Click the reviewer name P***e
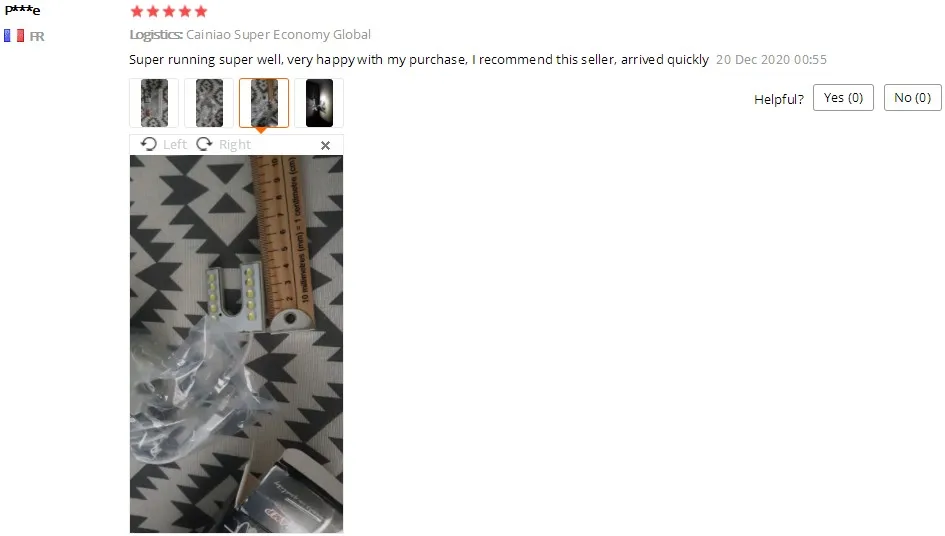The image size is (945, 536). (22, 10)
